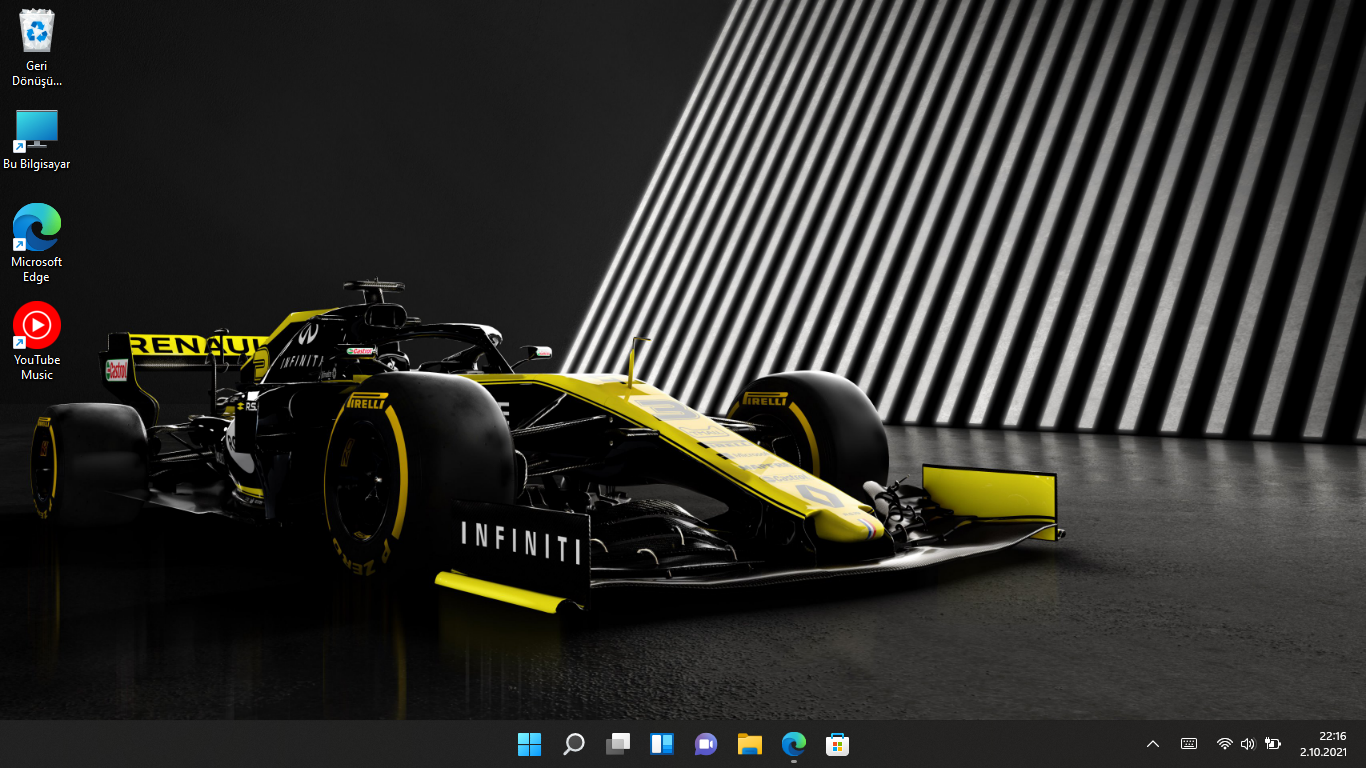
Task: Click the battery status tray icon
Action: [1273, 744]
